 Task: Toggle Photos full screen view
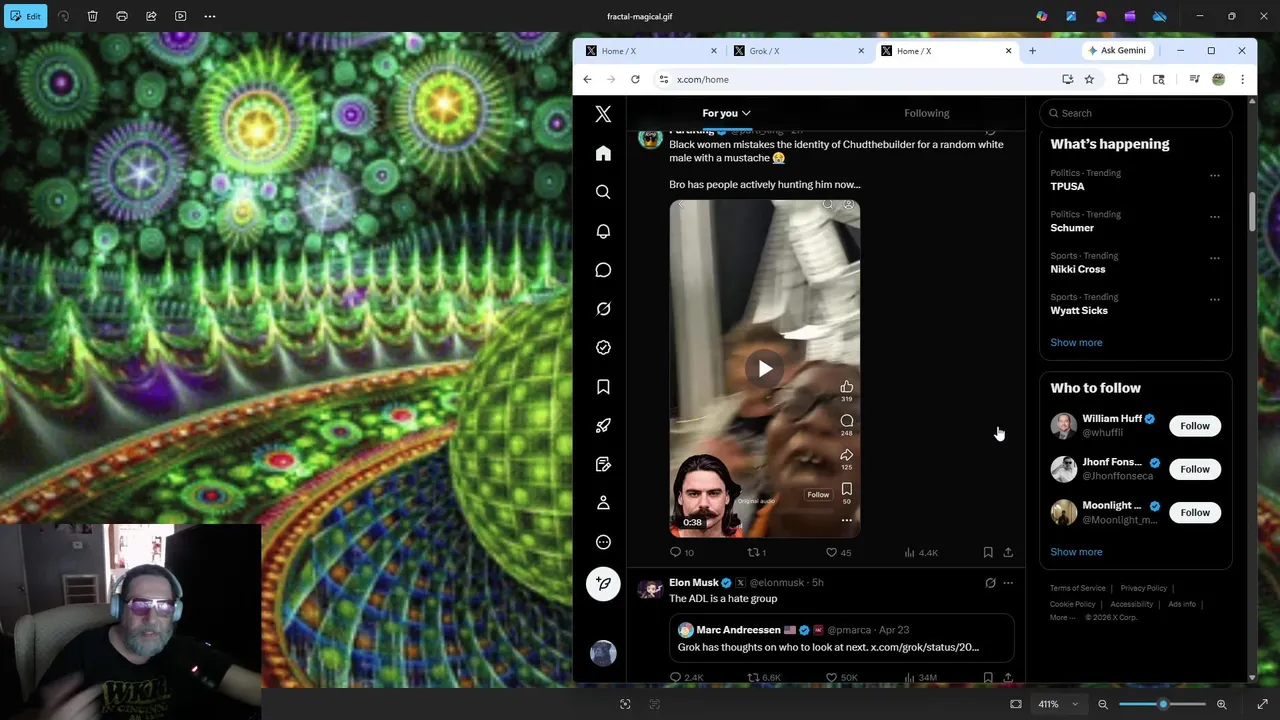click(1263, 704)
